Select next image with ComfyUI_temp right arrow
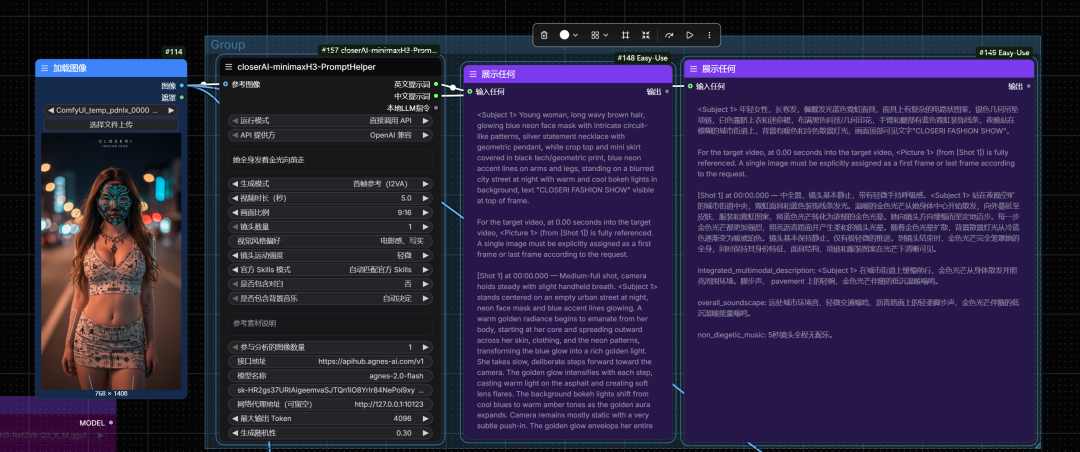The width and height of the screenshot is (1080, 452). (x=172, y=110)
